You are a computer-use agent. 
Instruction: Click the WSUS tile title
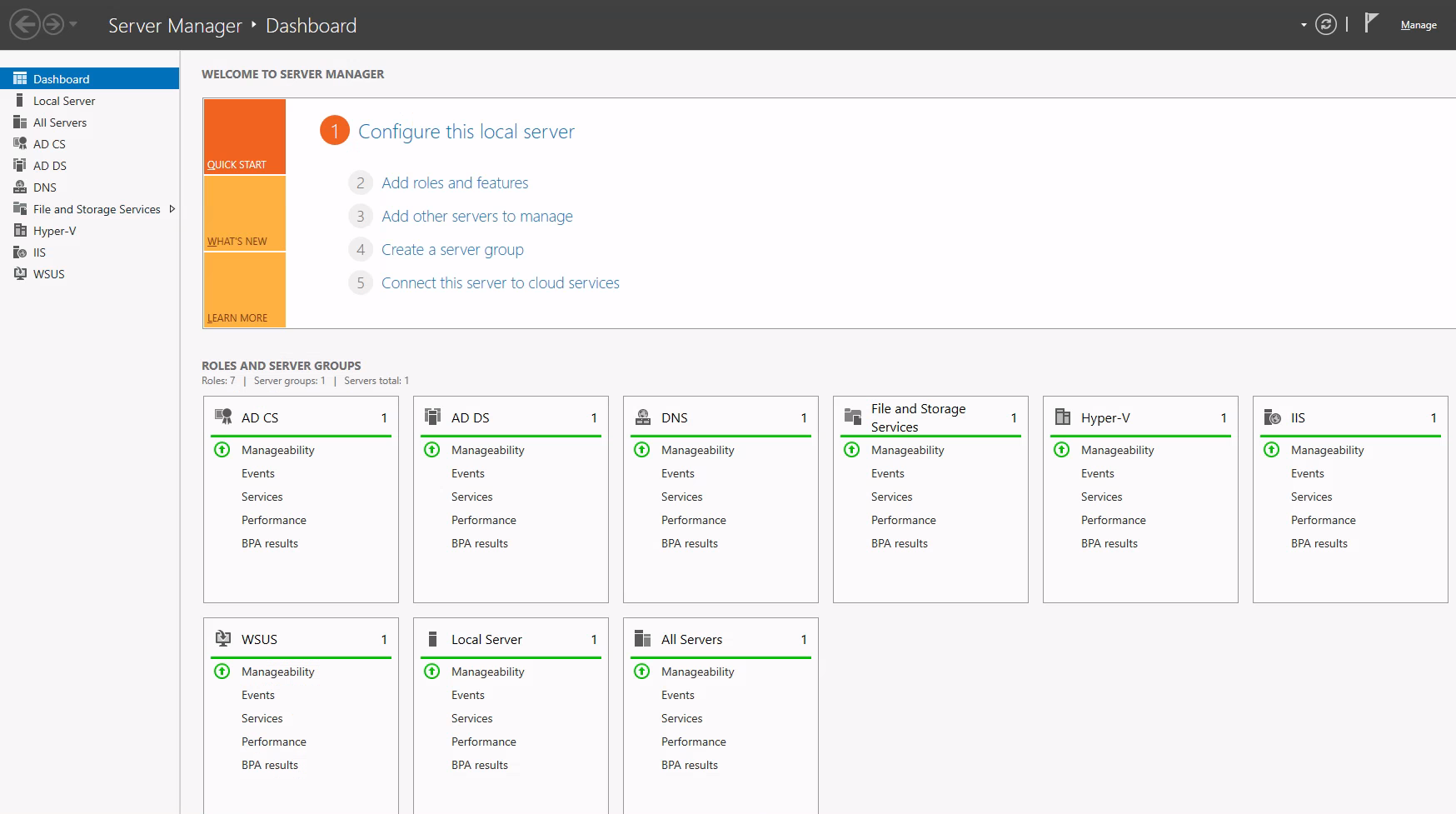259,639
